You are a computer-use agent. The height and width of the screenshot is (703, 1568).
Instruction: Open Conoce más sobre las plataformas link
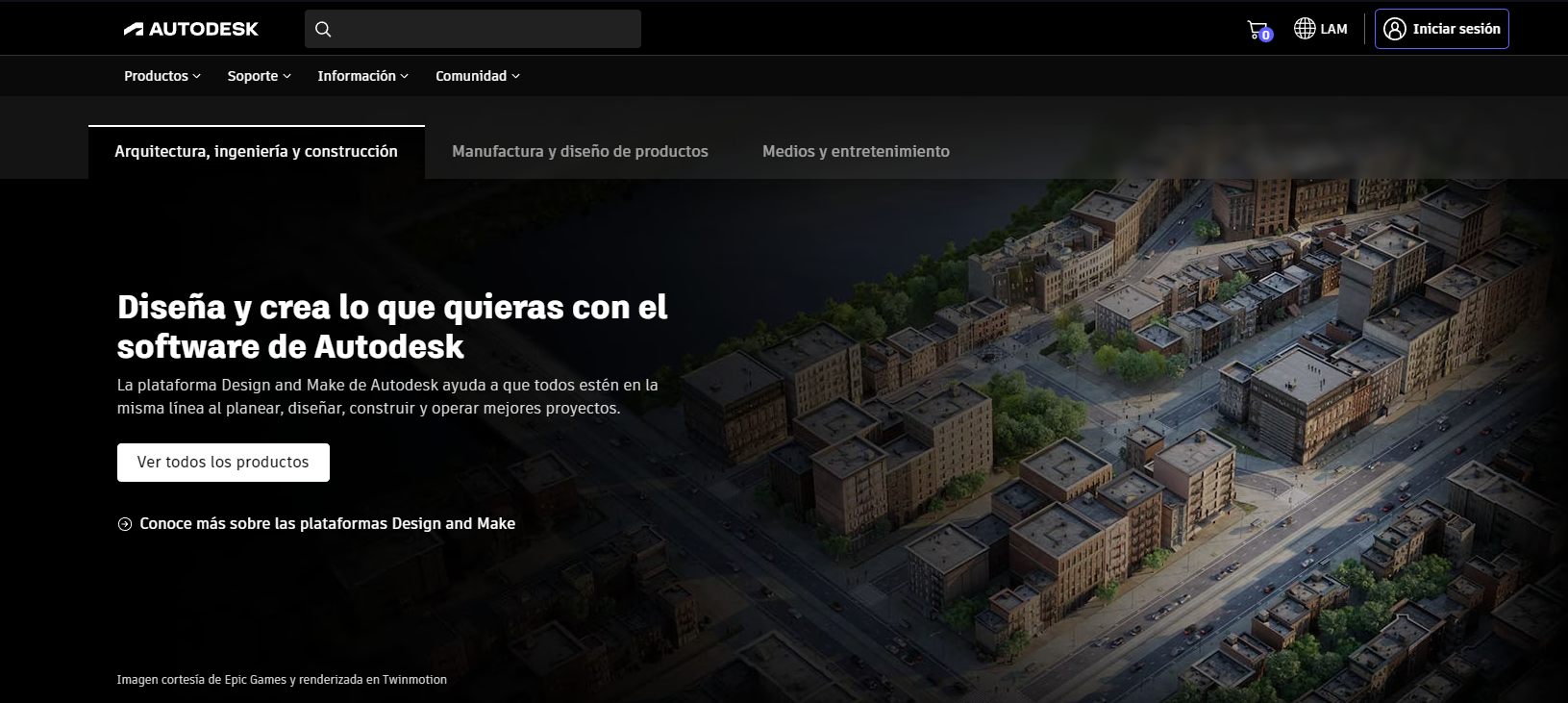327,524
